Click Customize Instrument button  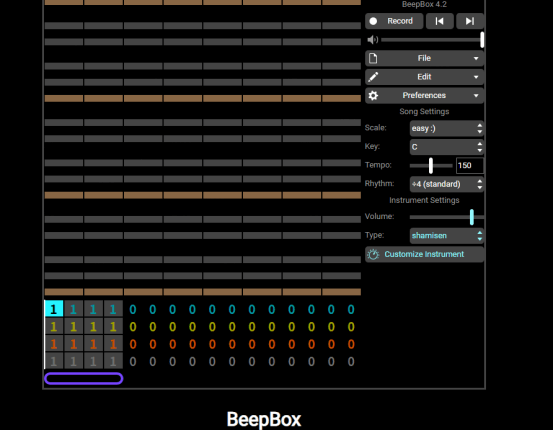(x=424, y=254)
